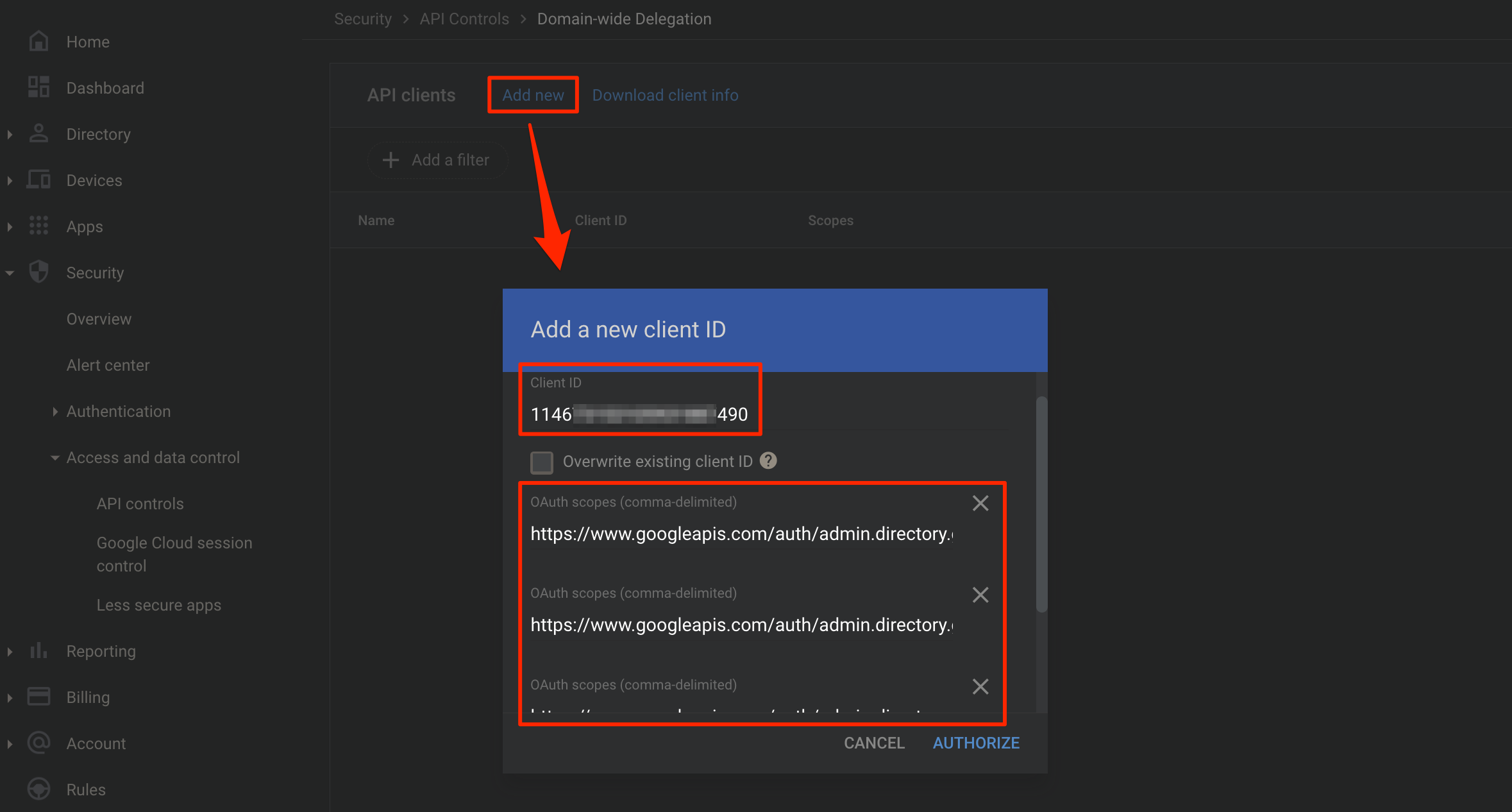
Task: Remove the first OAuth scope entry
Action: click(980, 503)
